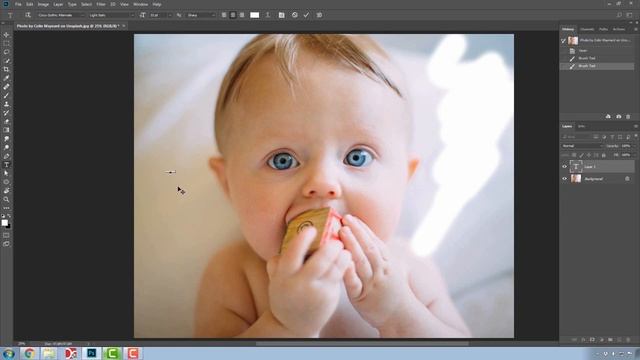Open the File menu

coord(18,4)
